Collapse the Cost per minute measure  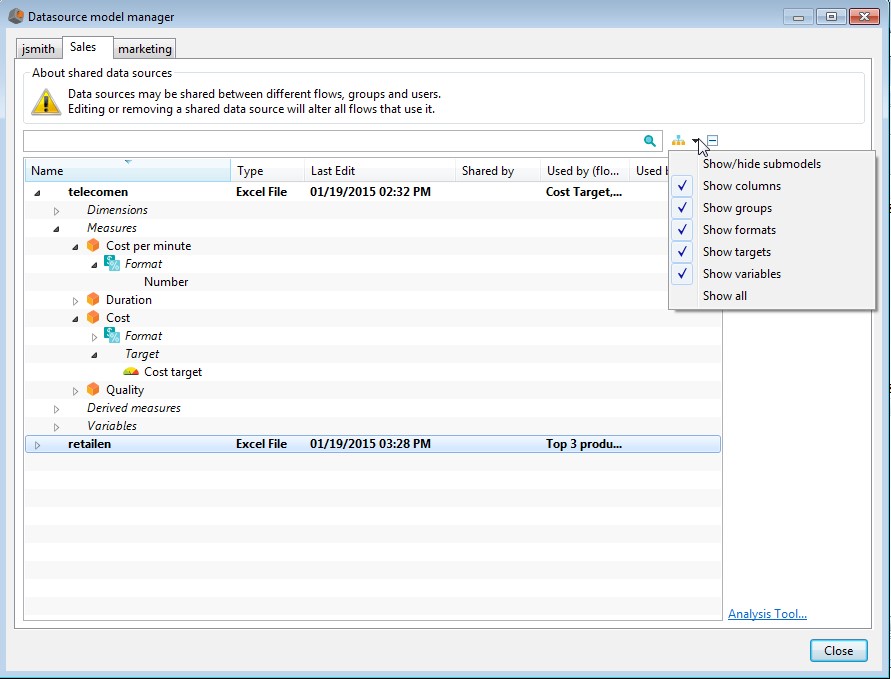[75, 247]
